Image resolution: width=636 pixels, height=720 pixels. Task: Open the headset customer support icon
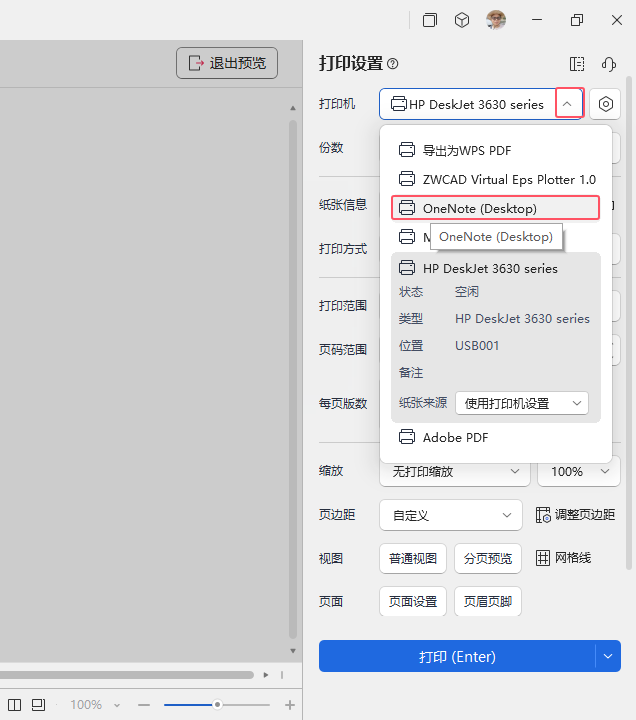click(609, 64)
